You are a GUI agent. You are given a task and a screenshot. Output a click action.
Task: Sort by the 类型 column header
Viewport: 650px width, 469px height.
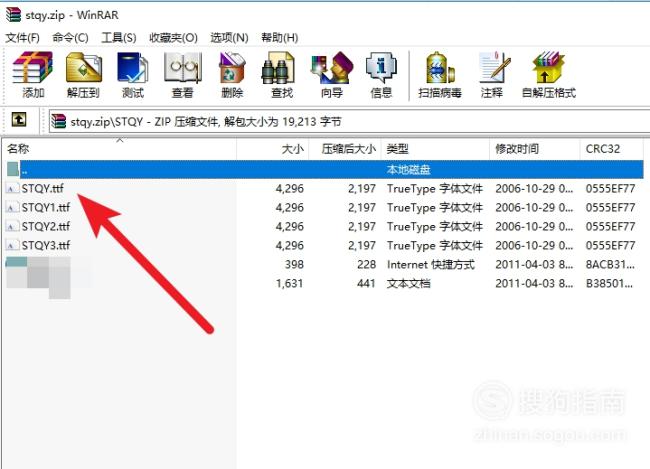(435, 148)
